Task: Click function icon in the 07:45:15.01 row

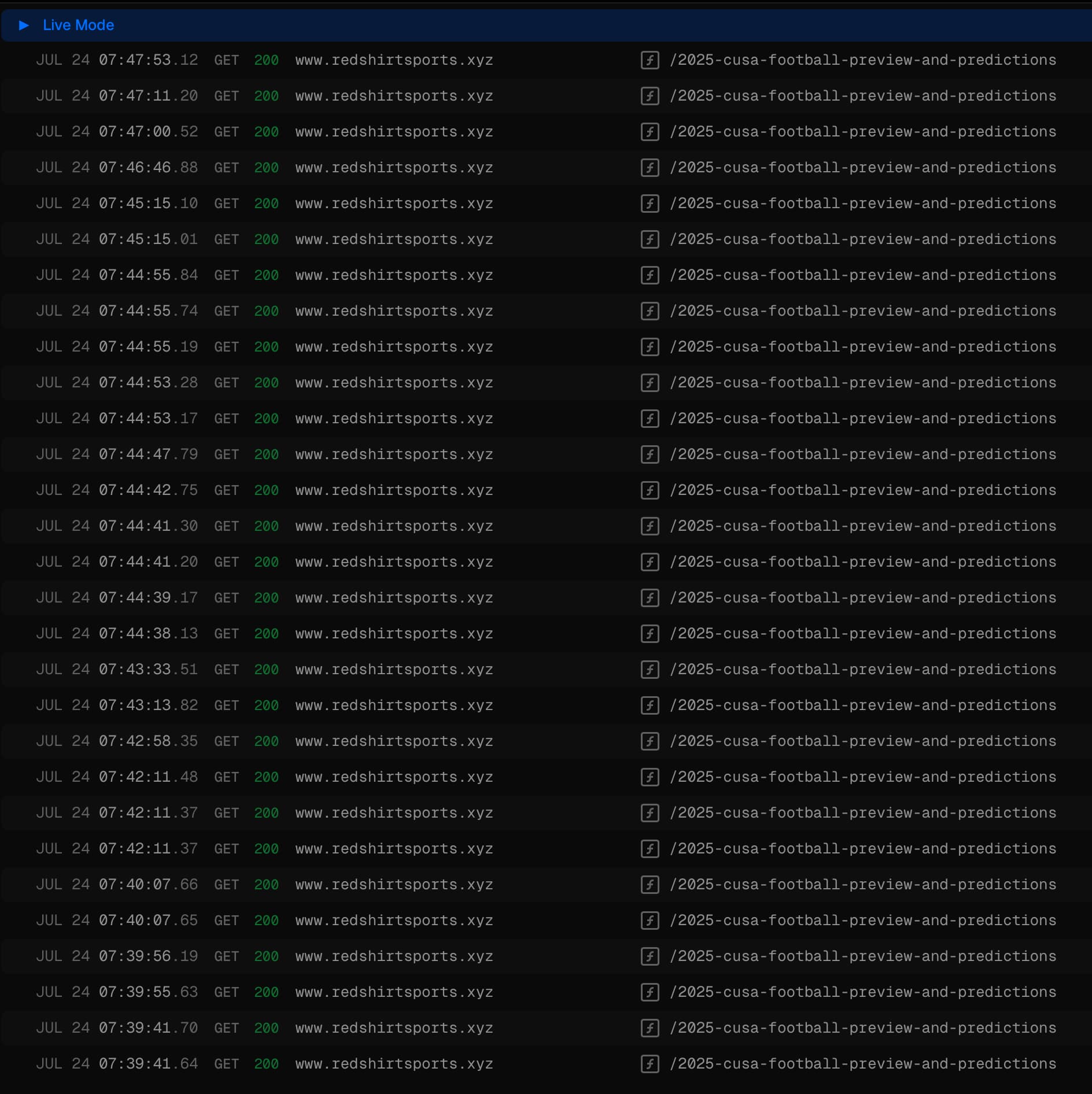Action: coord(650,239)
